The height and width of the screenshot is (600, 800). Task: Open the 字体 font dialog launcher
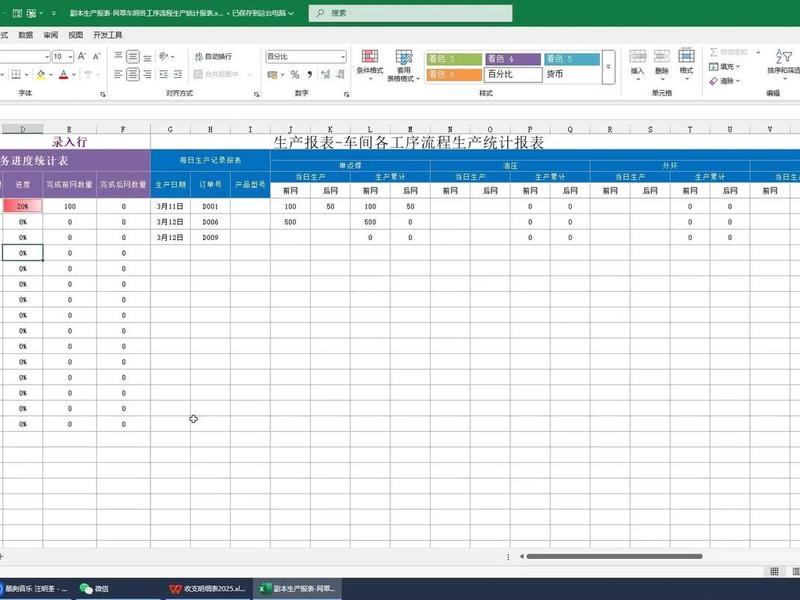[103, 94]
